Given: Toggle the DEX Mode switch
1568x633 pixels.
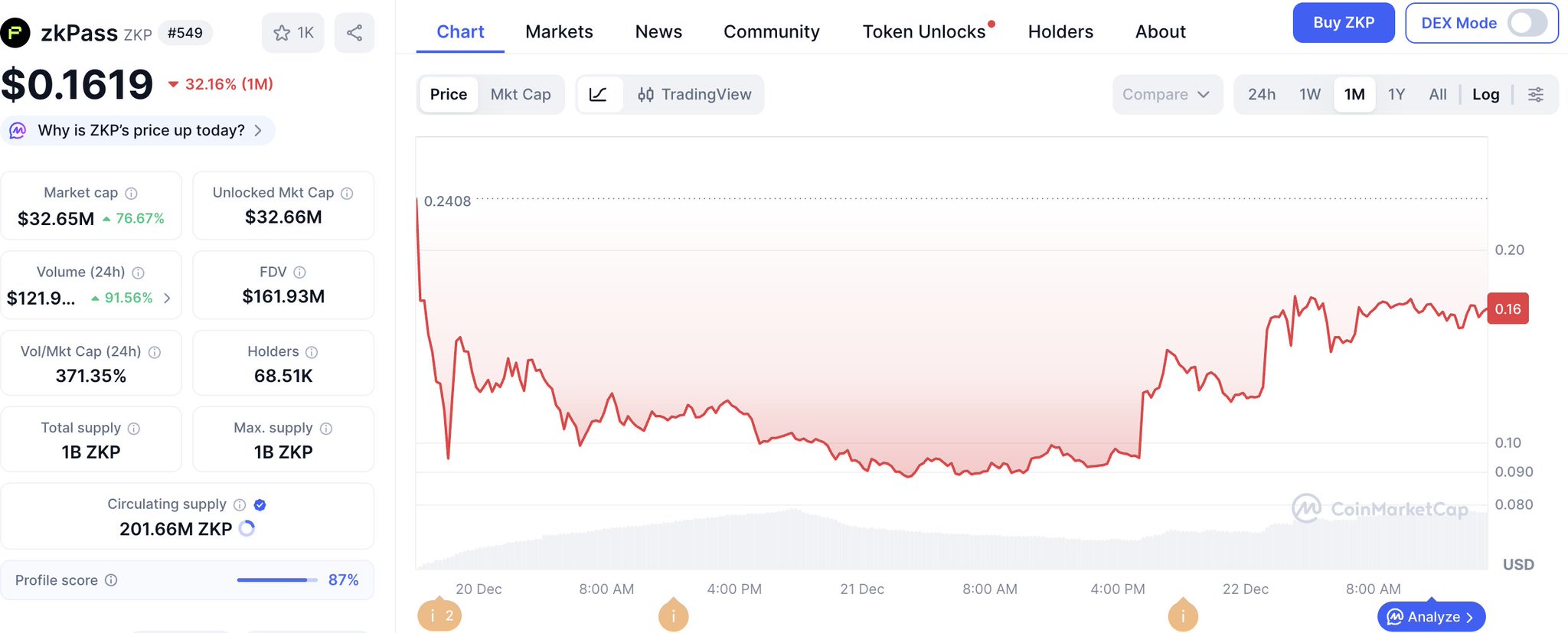Looking at the screenshot, I should coord(1527,23).
